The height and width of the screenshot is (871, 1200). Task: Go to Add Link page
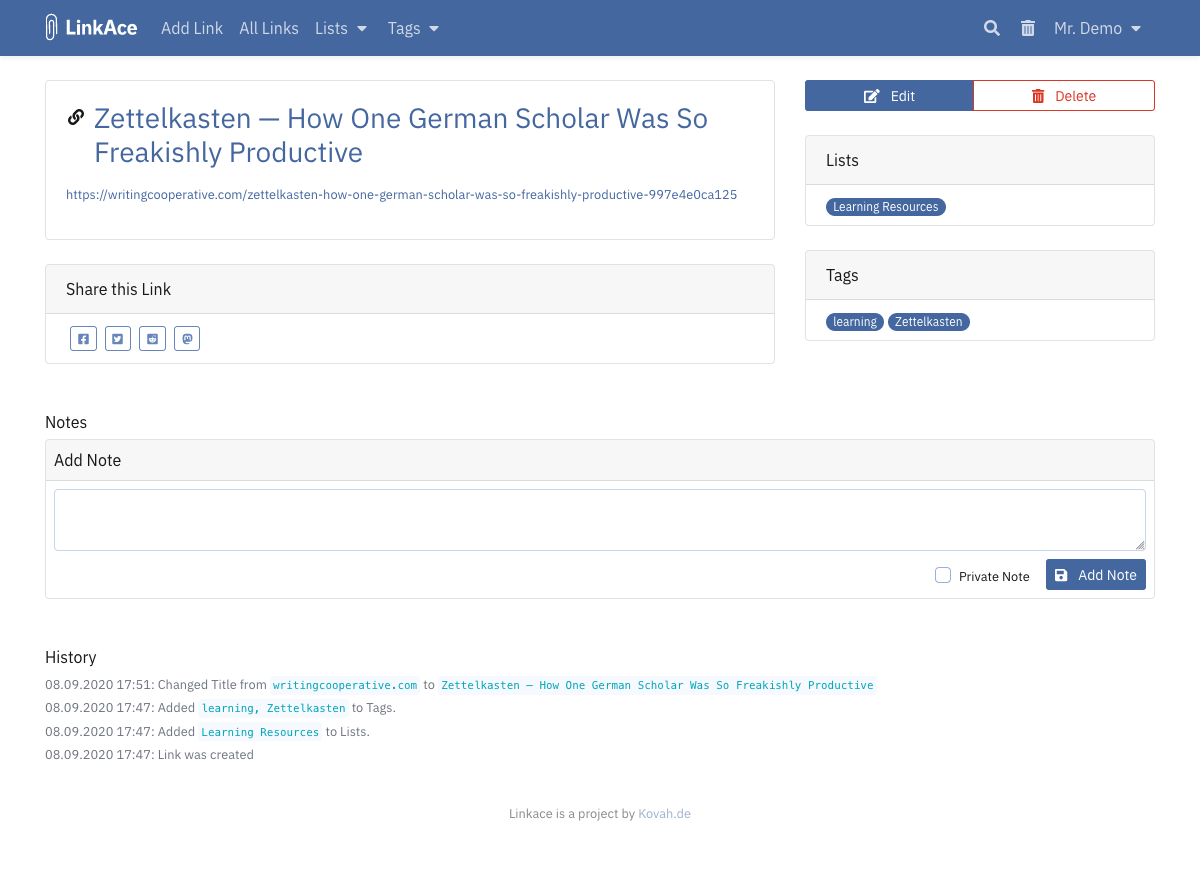tap(192, 28)
